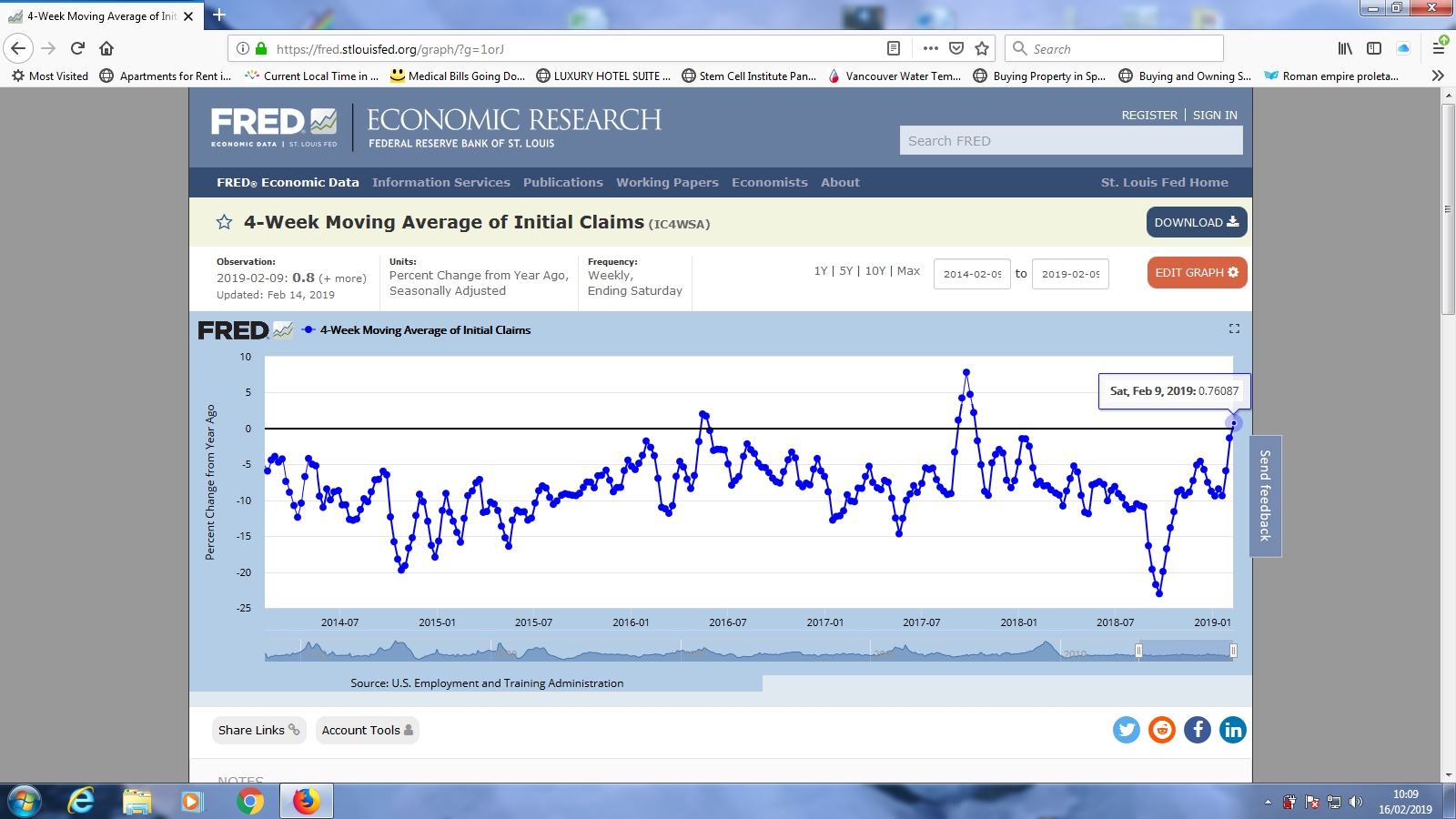The width and height of the screenshot is (1456, 819).
Task: Open the Publications menu item
Action: [x=562, y=182]
